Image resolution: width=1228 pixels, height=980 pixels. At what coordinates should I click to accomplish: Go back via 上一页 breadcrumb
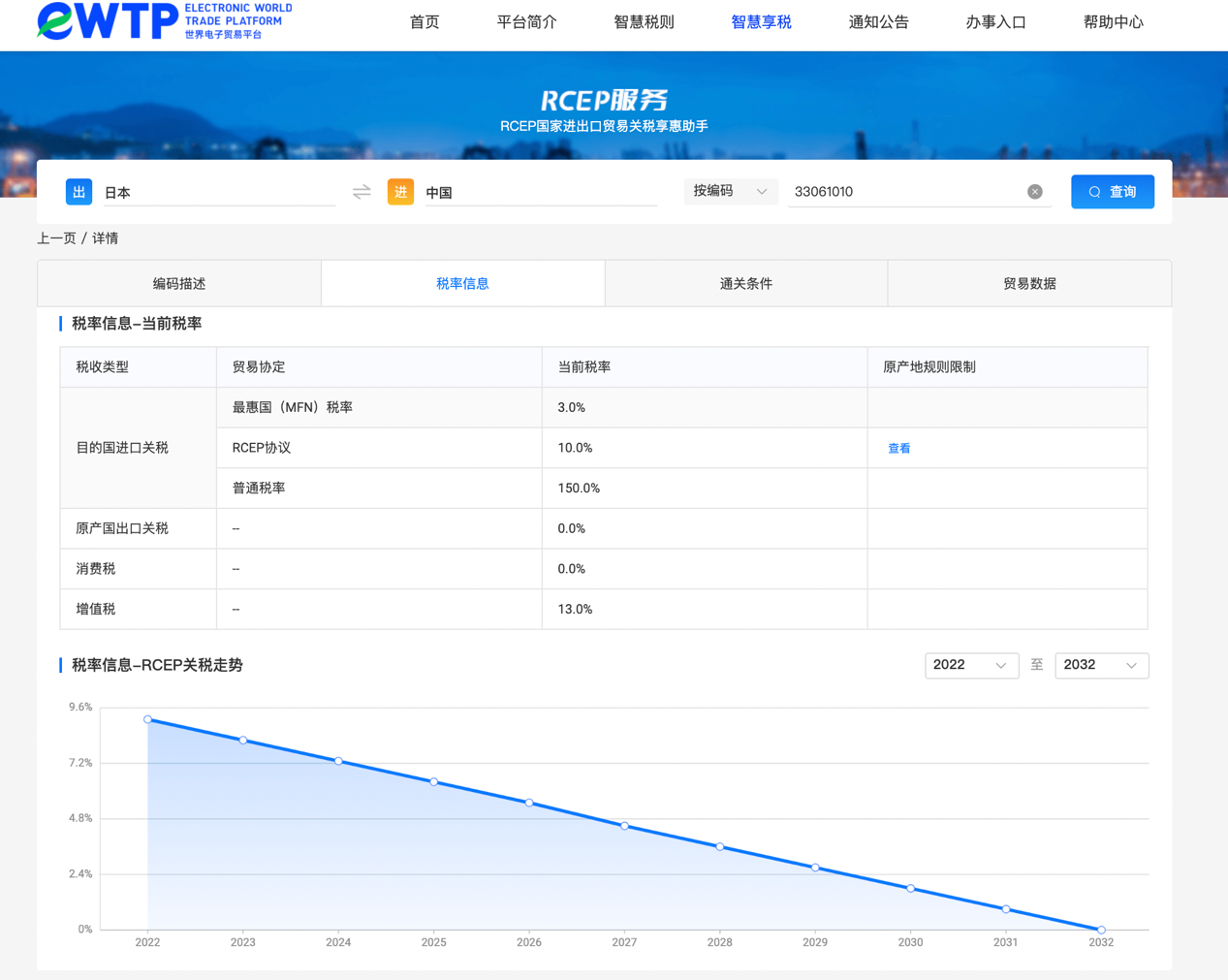point(56,238)
